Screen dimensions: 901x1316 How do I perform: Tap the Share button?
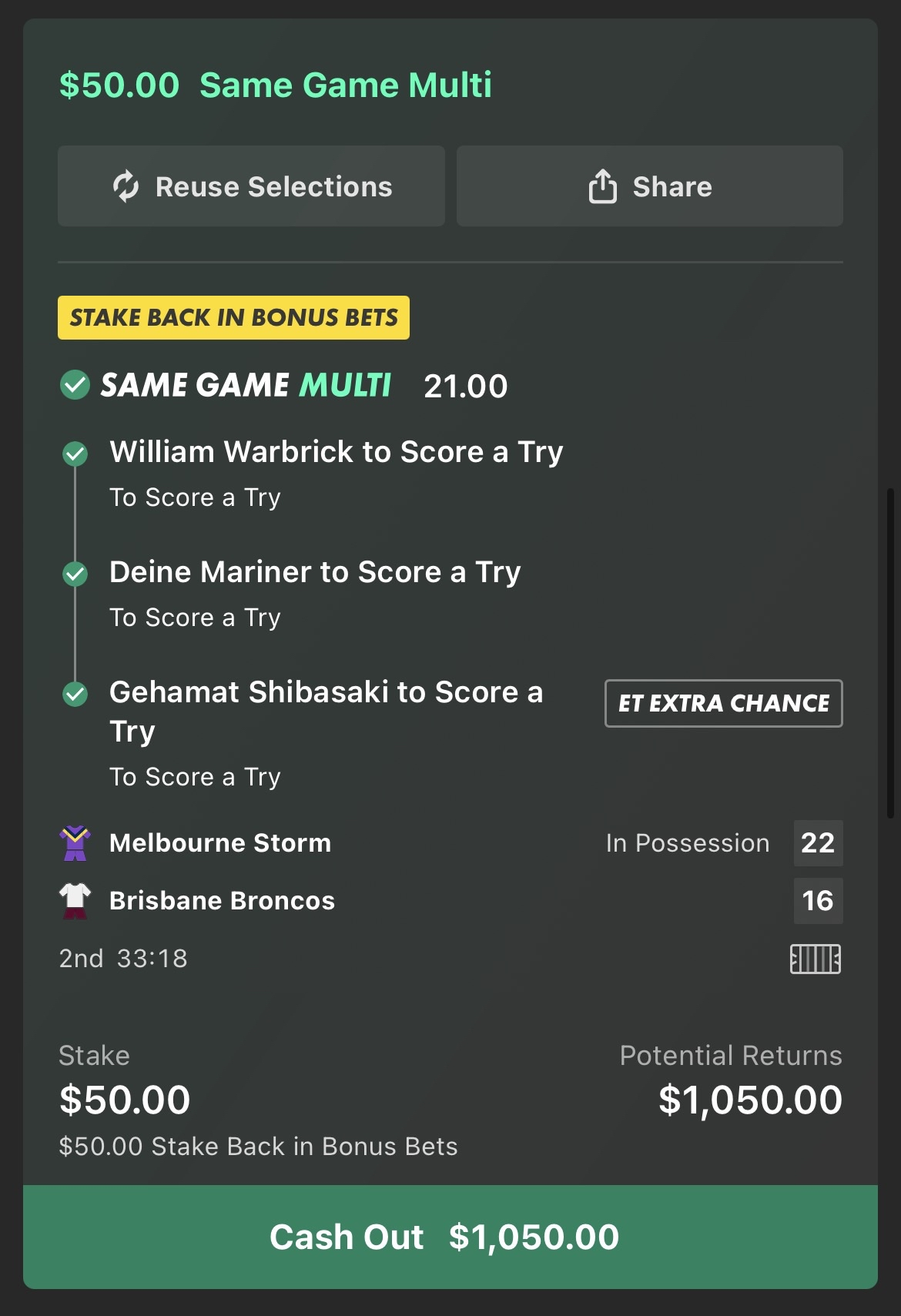[x=649, y=186]
